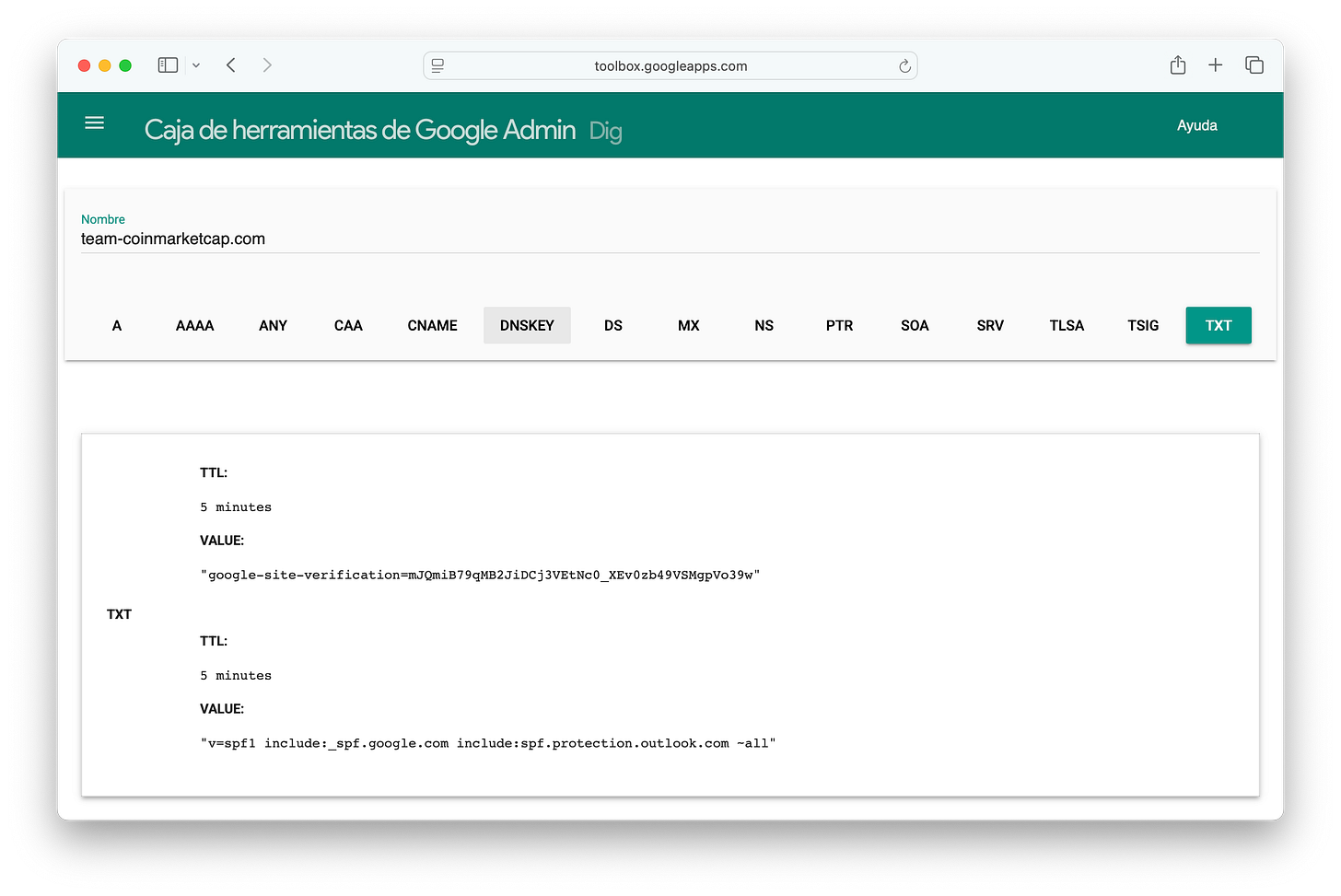Select the ANY record type

(274, 325)
